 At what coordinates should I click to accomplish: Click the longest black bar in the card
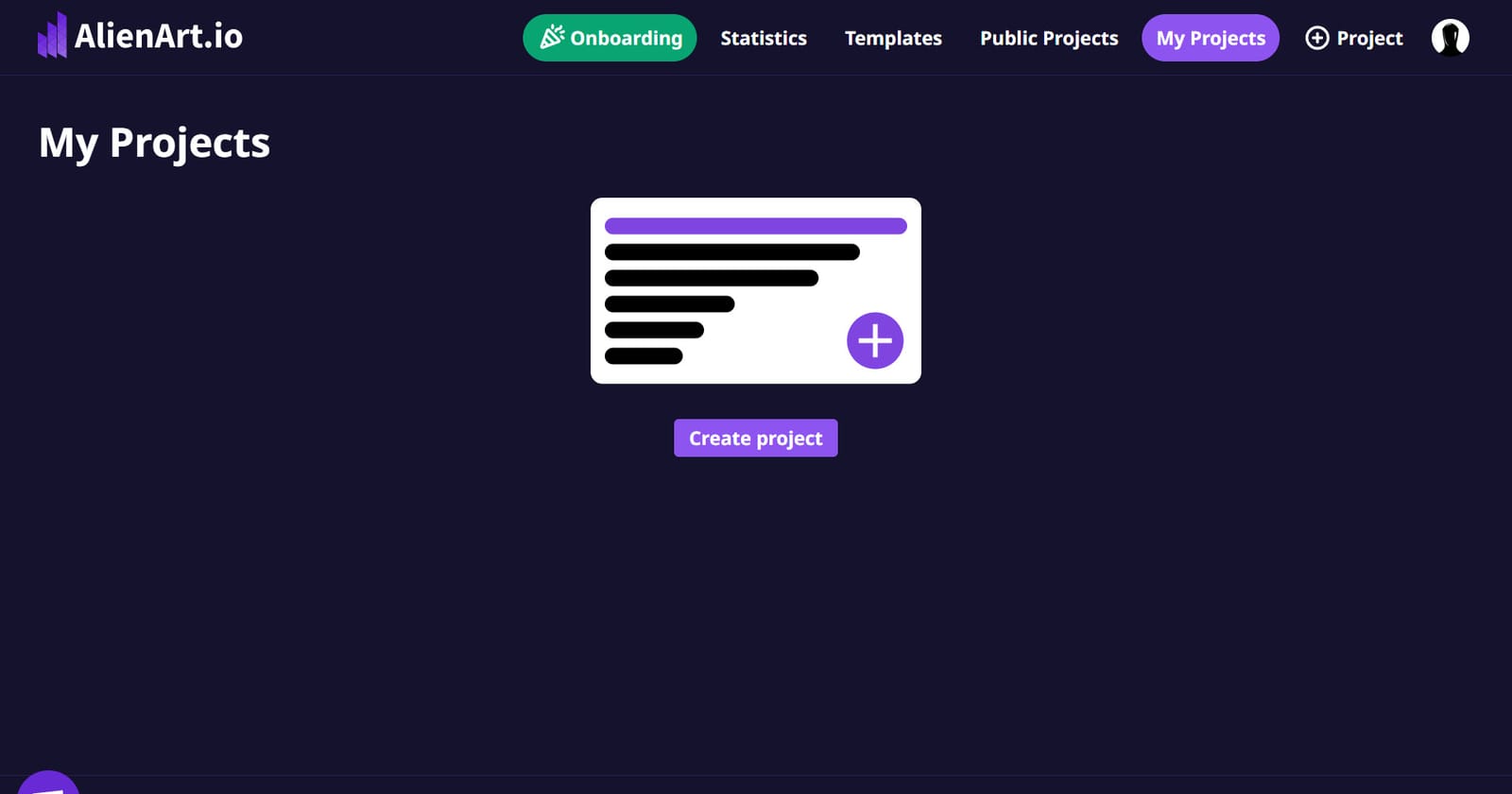pyautogui.click(x=731, y=252)
